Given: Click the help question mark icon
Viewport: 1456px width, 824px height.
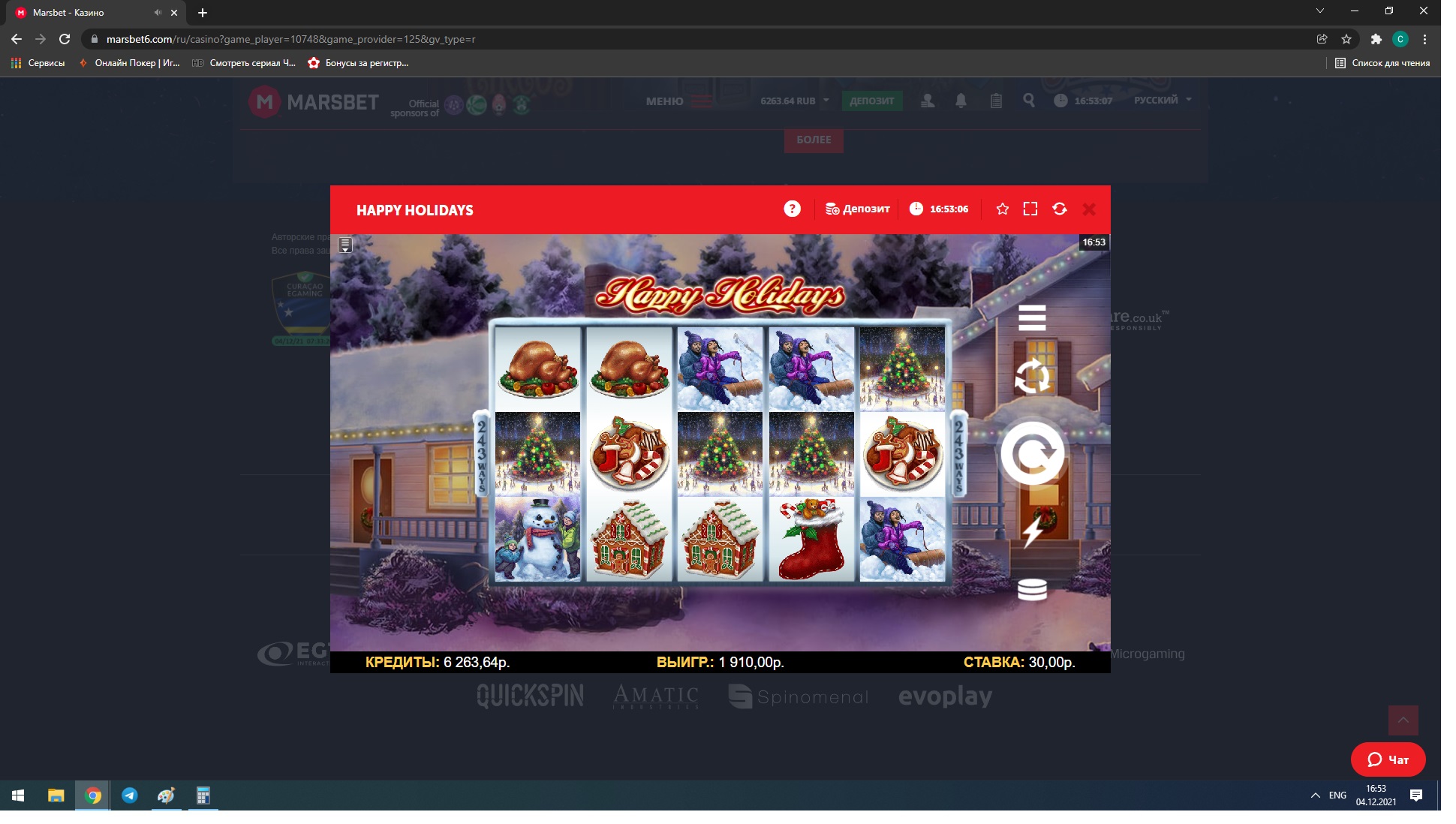Looking at the screenshot, I should click(792, 209).
